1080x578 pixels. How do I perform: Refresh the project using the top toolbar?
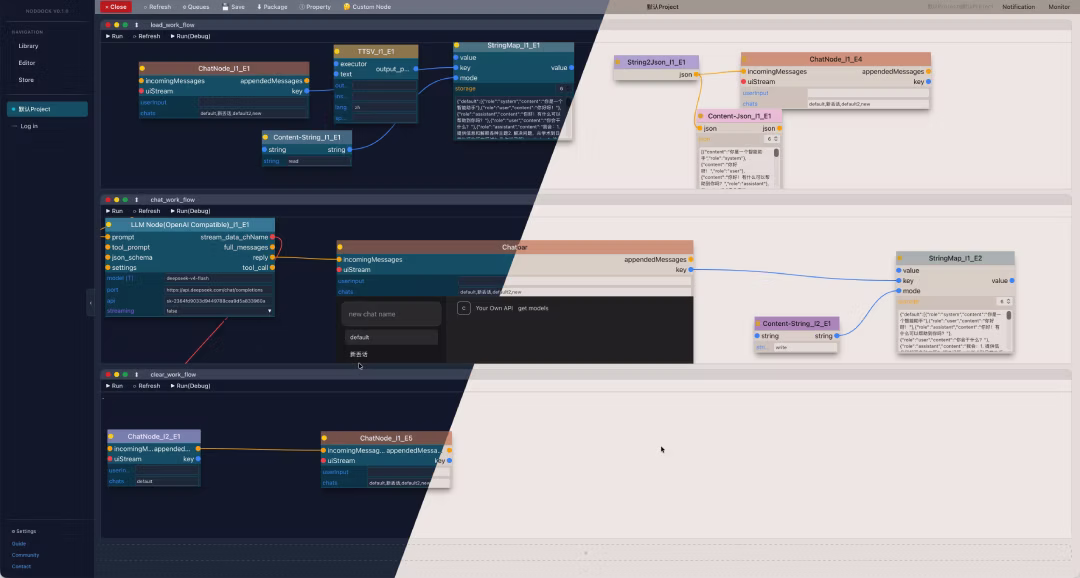click(x=157, y=7)
